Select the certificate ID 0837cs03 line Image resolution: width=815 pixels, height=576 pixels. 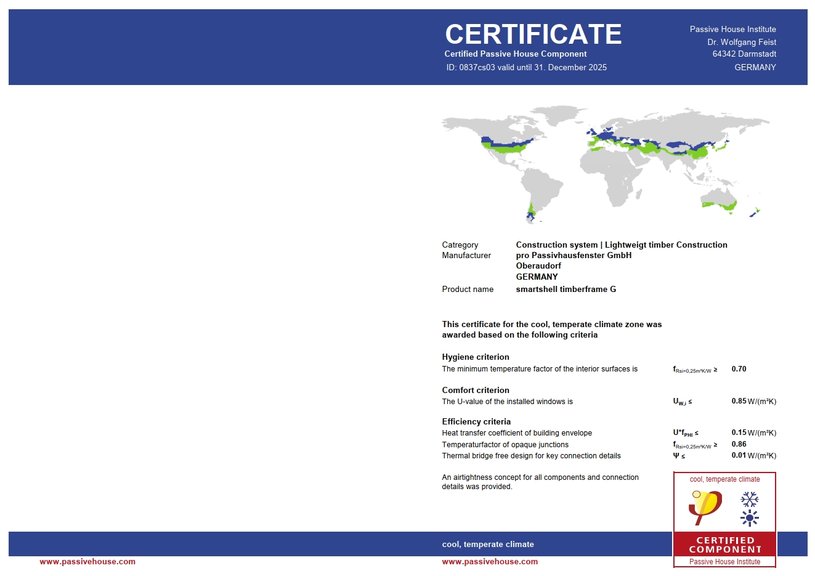525,67
